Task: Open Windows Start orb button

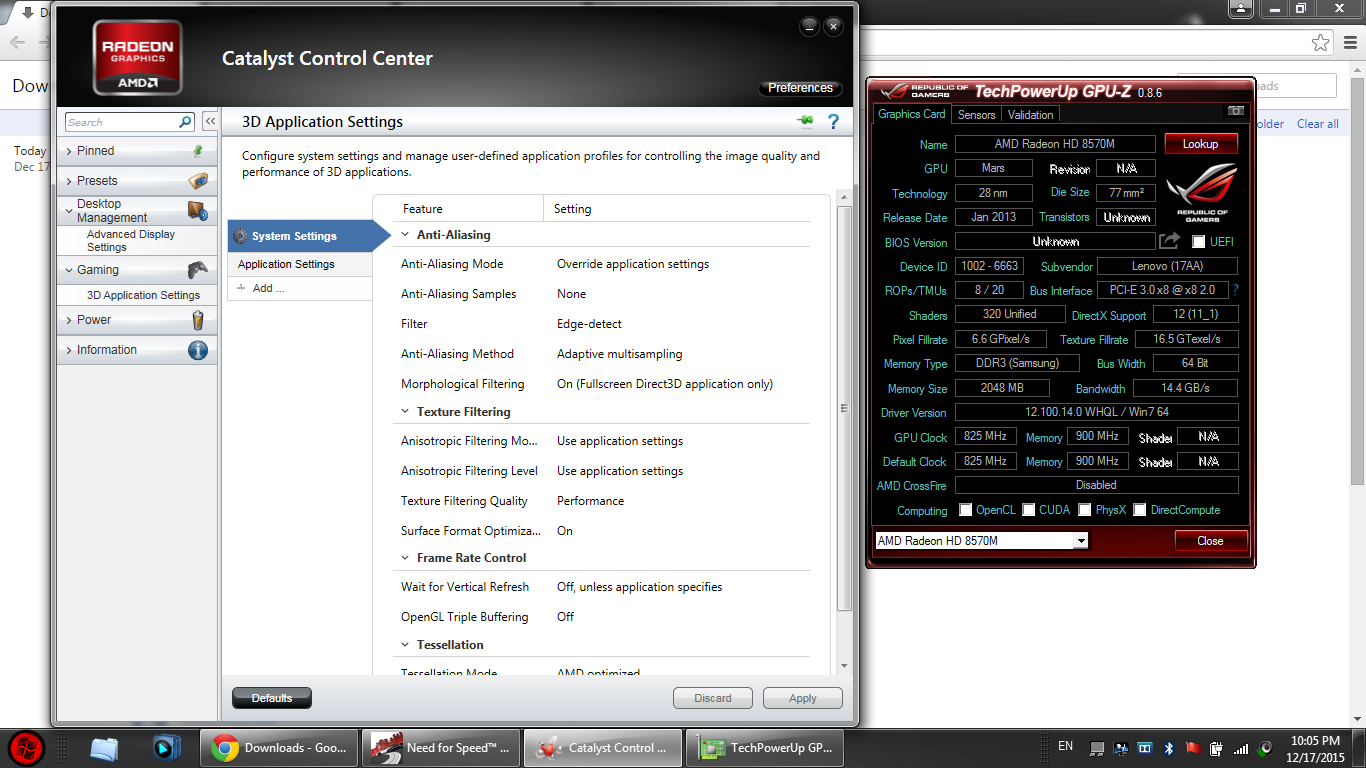Action: 26,747
